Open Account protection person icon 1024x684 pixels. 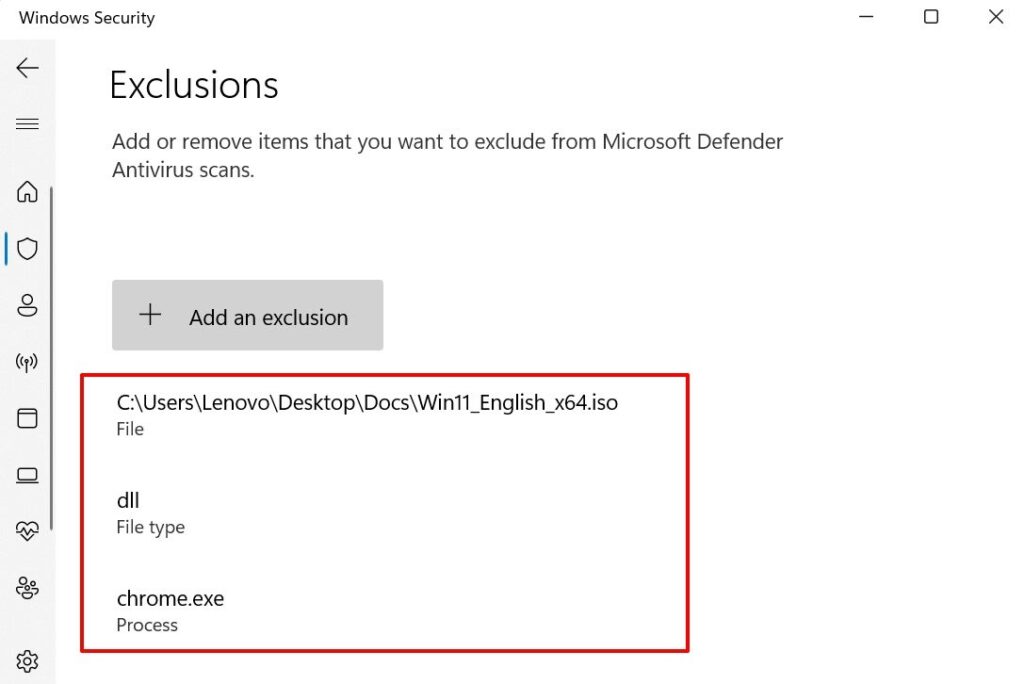(x=27, y=305)
